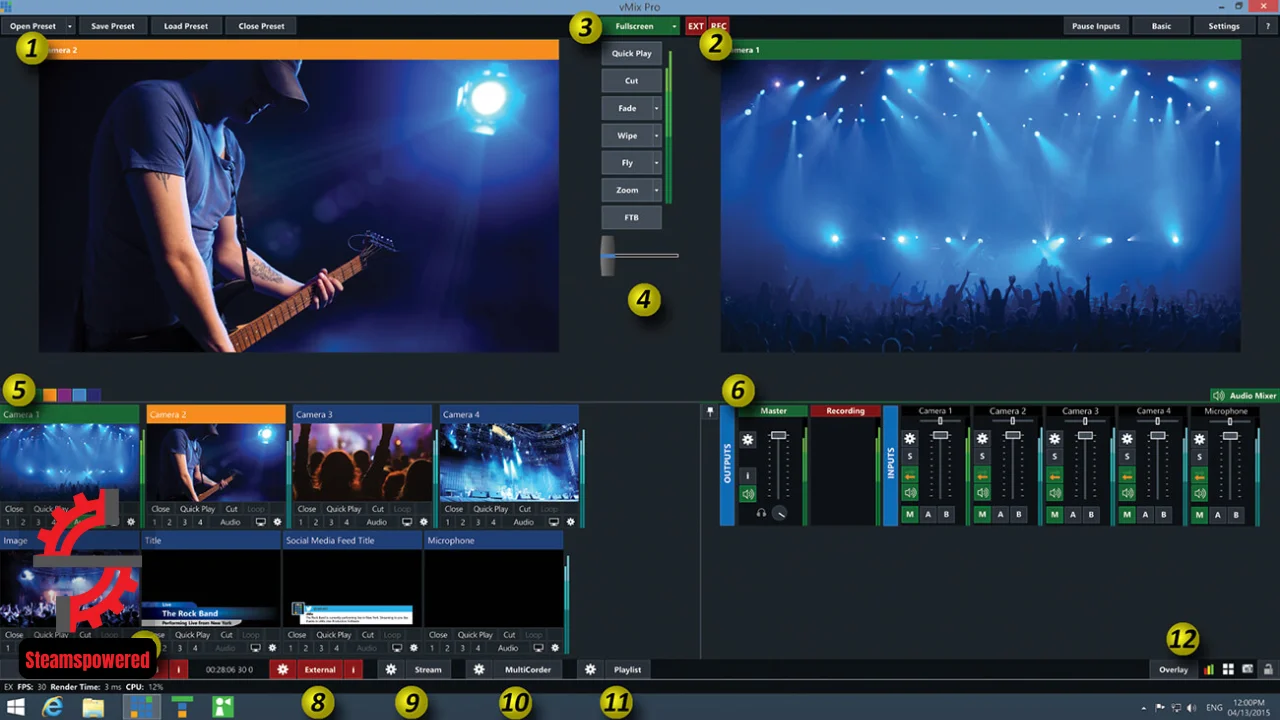The image size is (1280, 720).
Task: Toggle Camera 4 A bus button
Action: point(1146,514)
